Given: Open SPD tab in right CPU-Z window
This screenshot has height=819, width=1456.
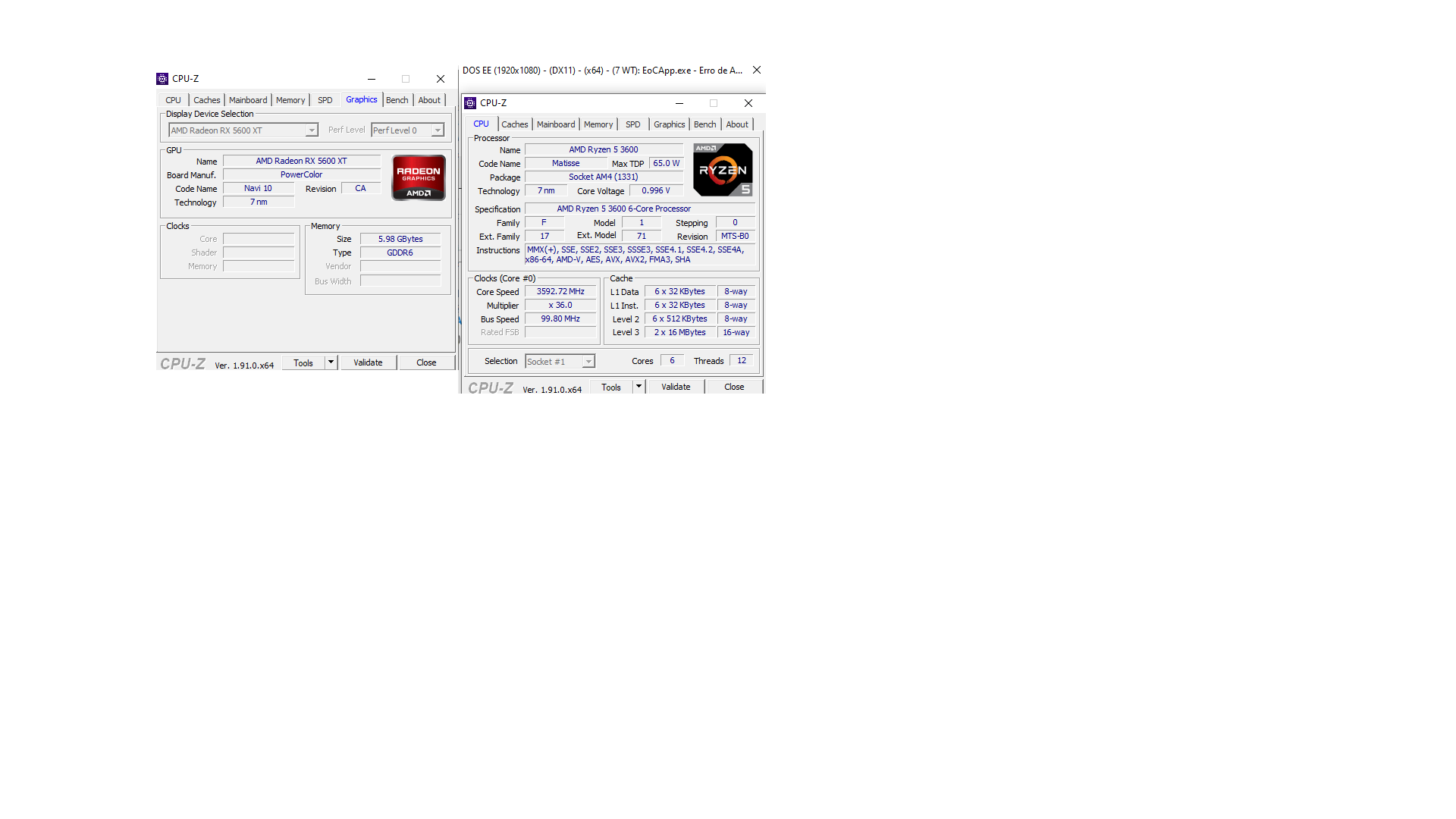Looking at the screenshot, I should [x=633, y=124].
